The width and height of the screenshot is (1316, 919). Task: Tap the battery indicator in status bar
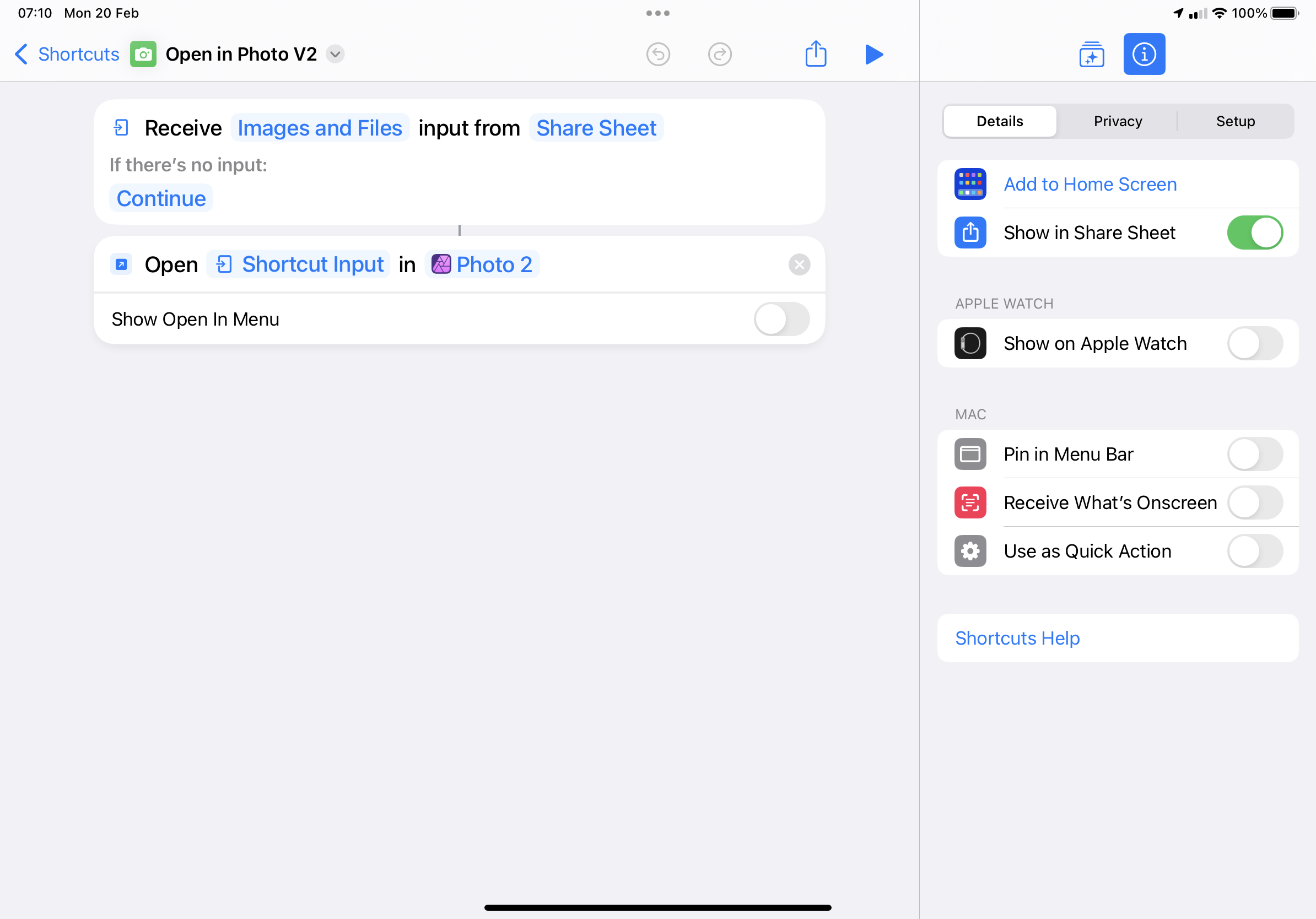tap(1285, 13)
